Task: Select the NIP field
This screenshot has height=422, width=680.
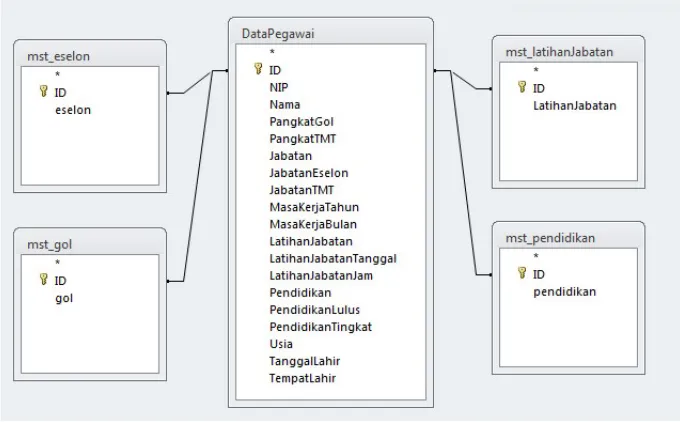Action: point(330,87)
